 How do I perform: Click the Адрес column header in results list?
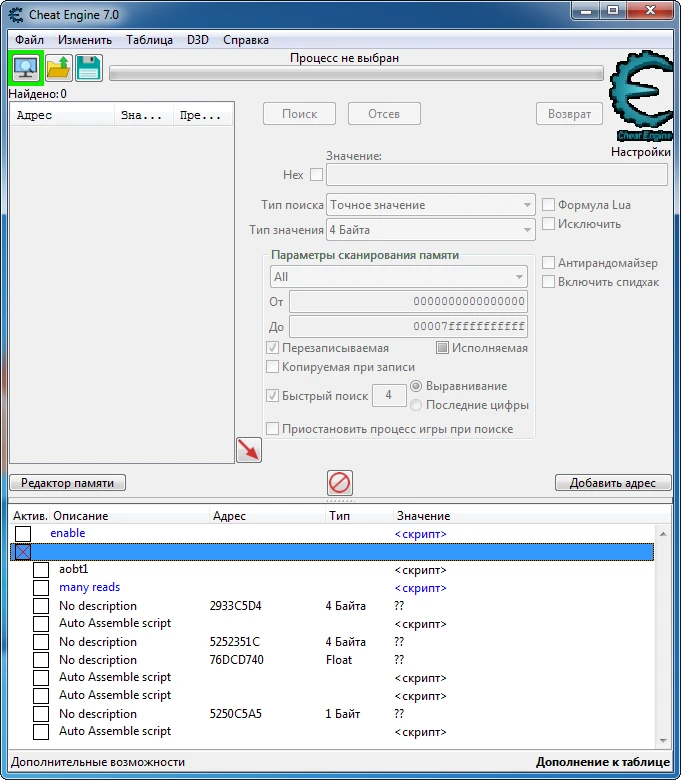point(62,115)
